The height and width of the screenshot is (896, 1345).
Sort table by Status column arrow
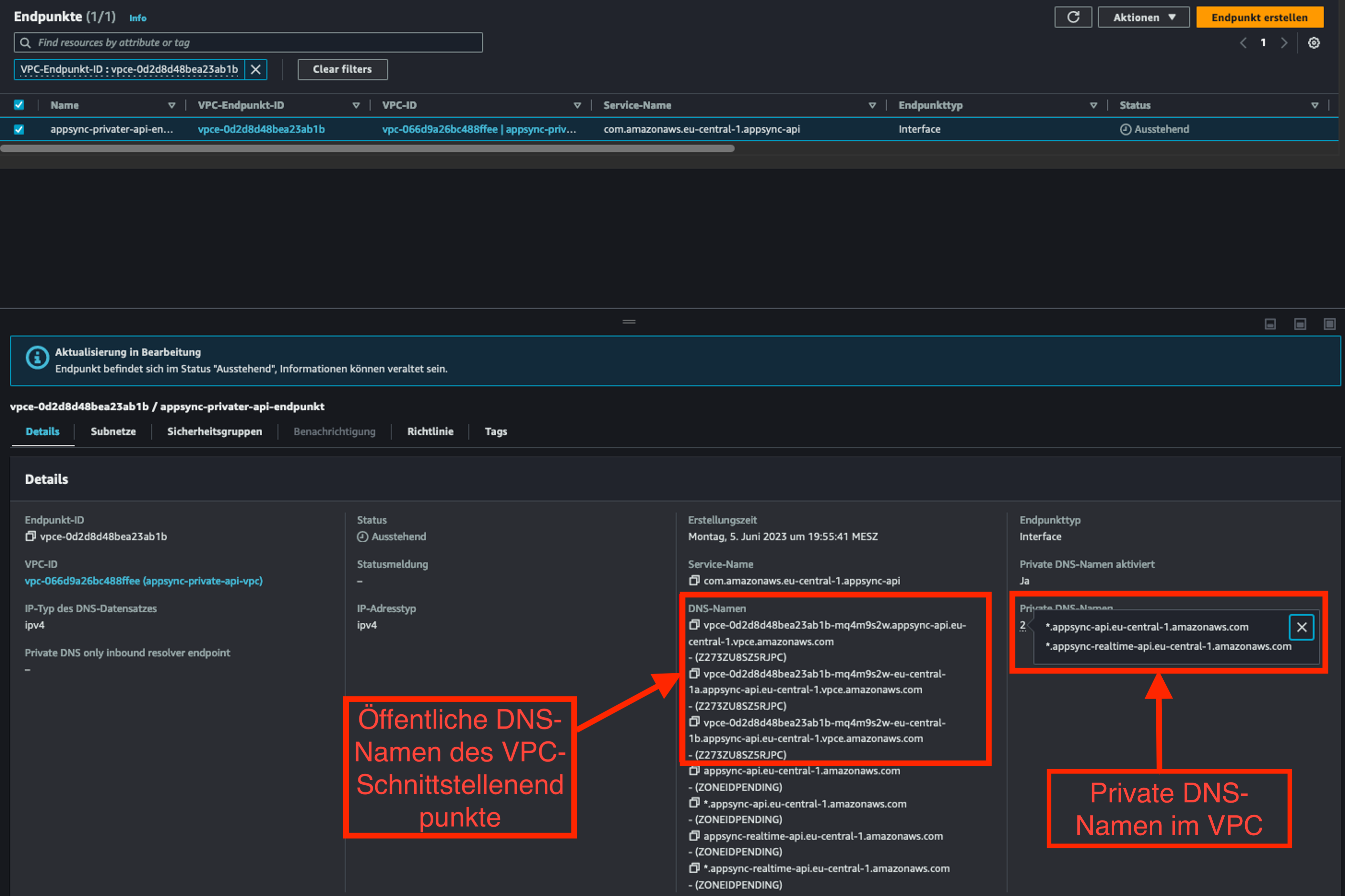click(x=1314, y=105)
